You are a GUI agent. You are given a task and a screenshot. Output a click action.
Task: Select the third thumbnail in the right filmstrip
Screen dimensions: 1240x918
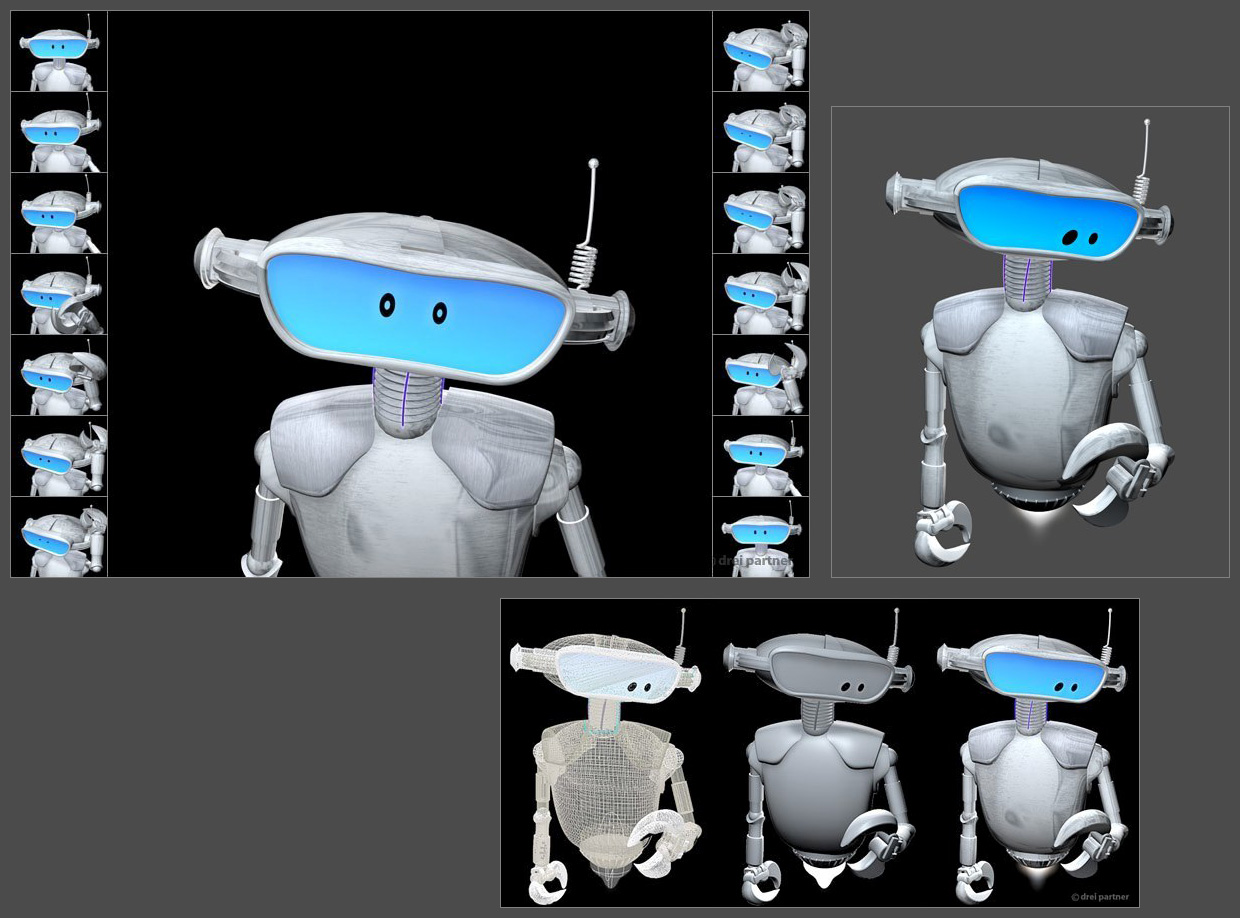(761, 214)
